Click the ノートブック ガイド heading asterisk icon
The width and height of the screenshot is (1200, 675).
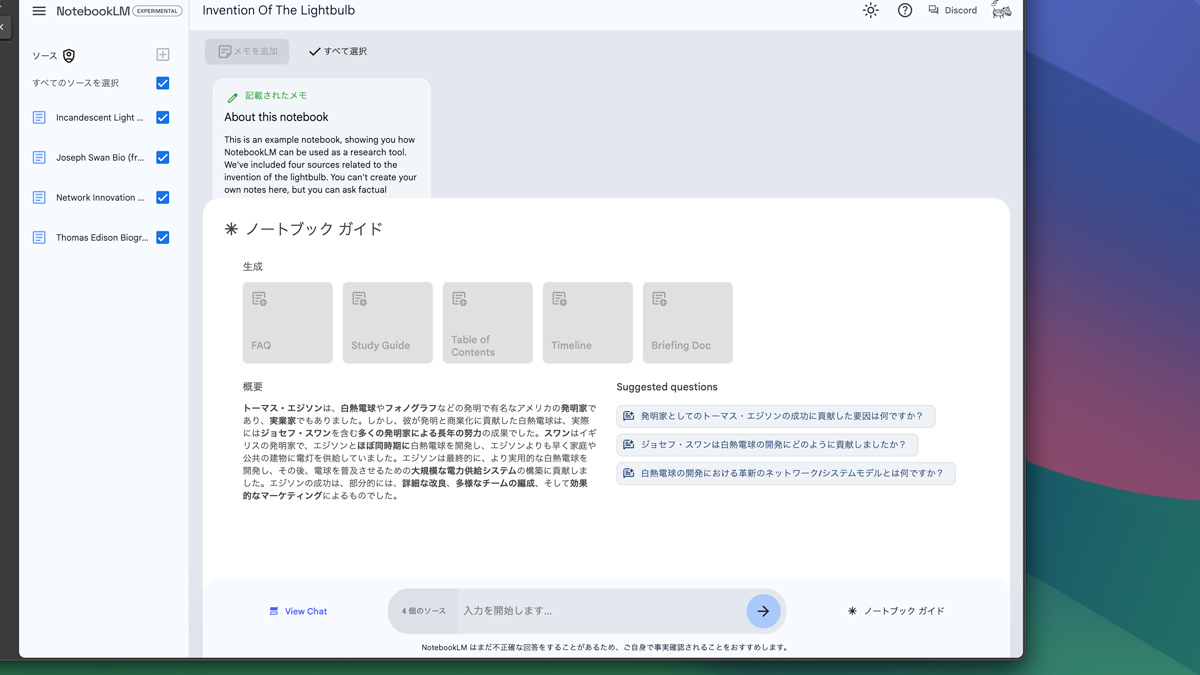[x=231, y=229]
